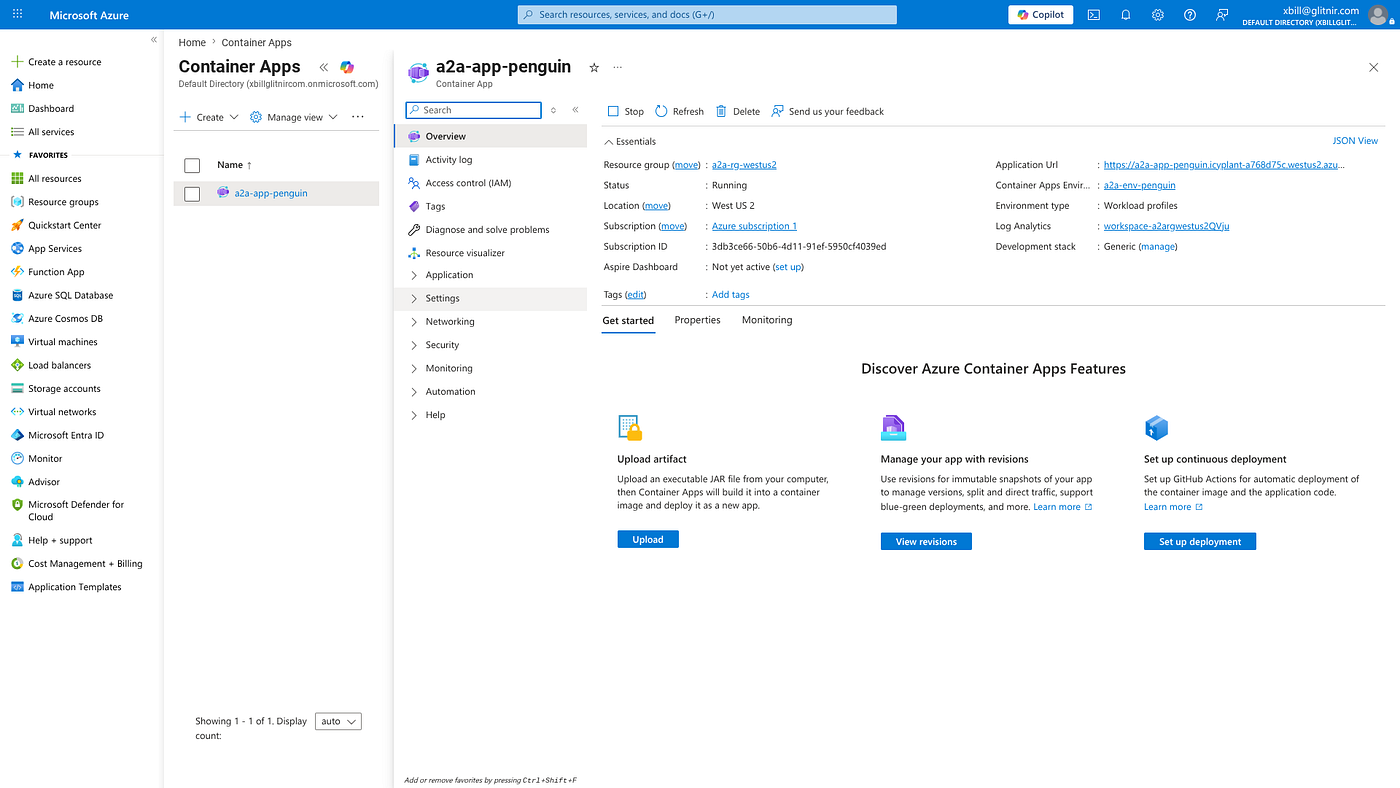Click the help question mark icon
The height and width of the screenshot is (788, 1400).
(x=1190, y=15)
